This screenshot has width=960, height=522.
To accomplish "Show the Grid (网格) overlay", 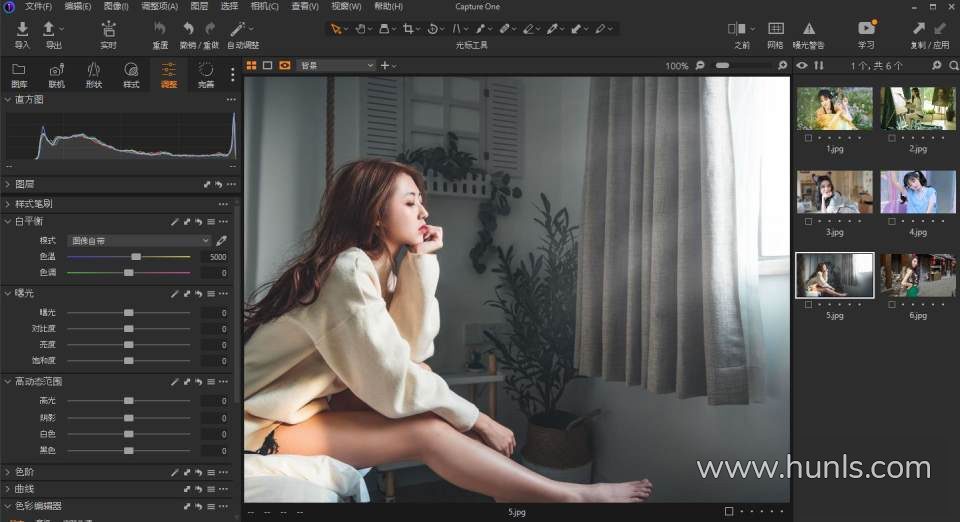I will (776, 29).
